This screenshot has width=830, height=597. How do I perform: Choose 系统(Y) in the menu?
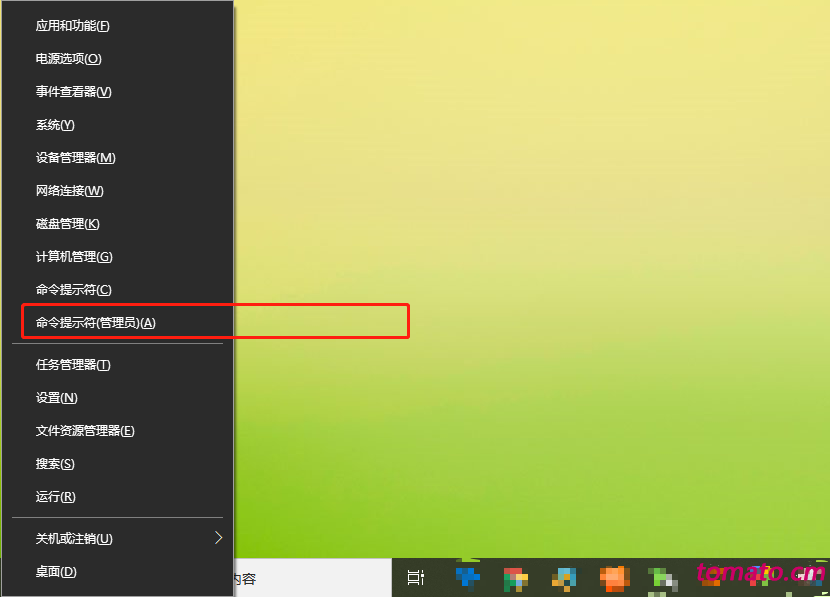pos(118,125)
